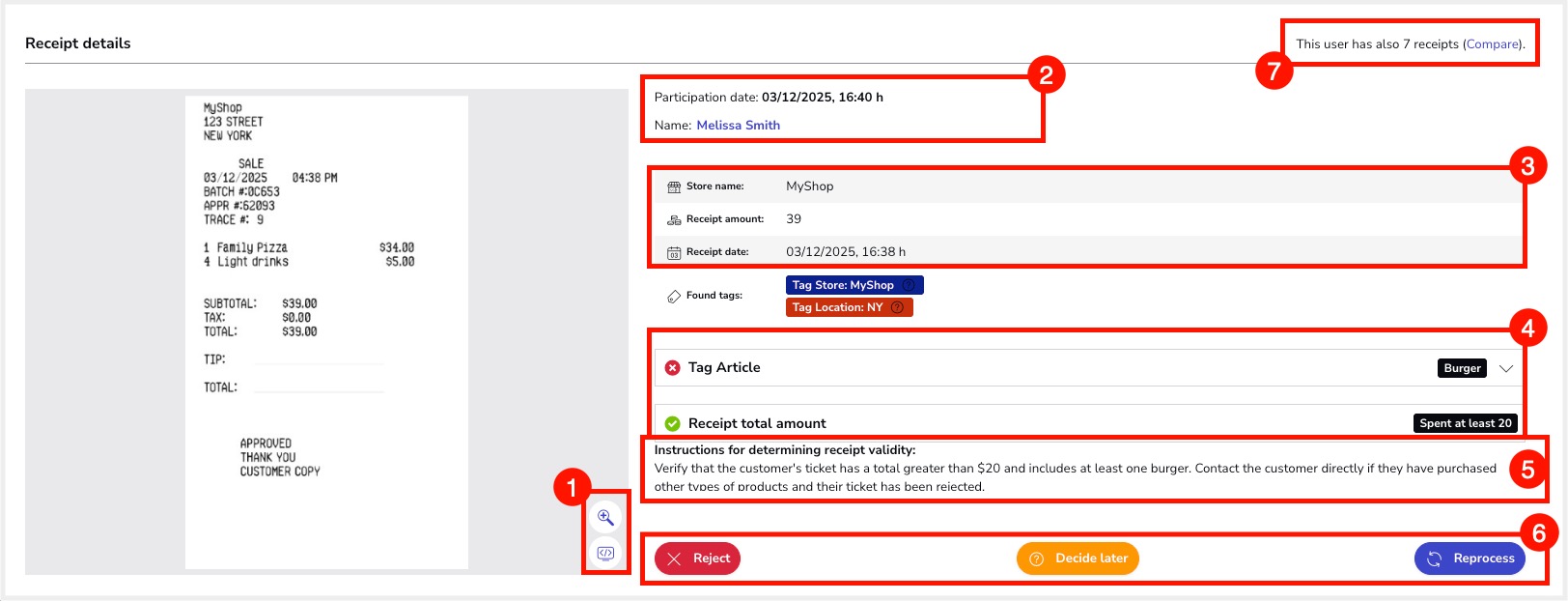The width and height of the screenshot is (1568, 601).
Task: Open the Compare link for user receipts
Action: point(1493,44)
